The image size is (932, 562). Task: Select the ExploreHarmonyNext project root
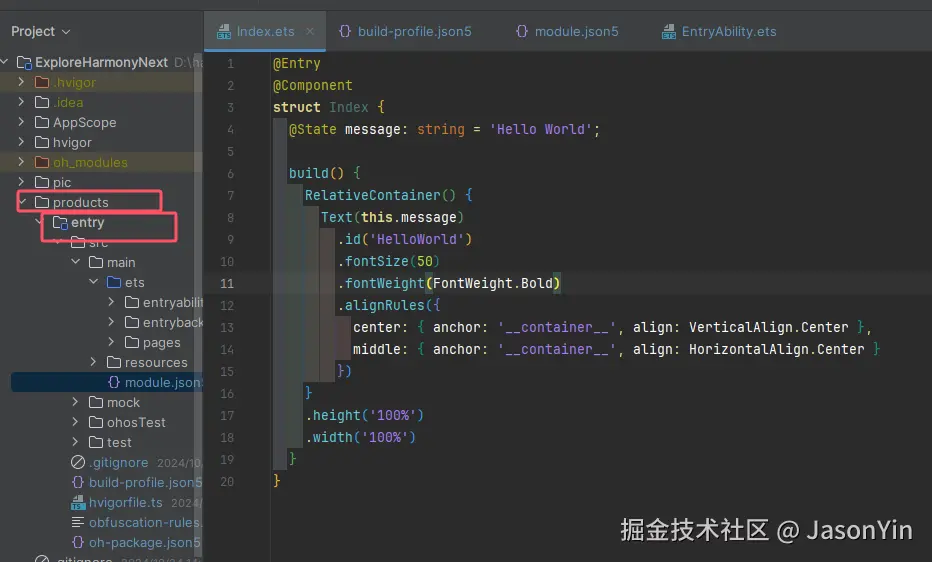[101, 62]
